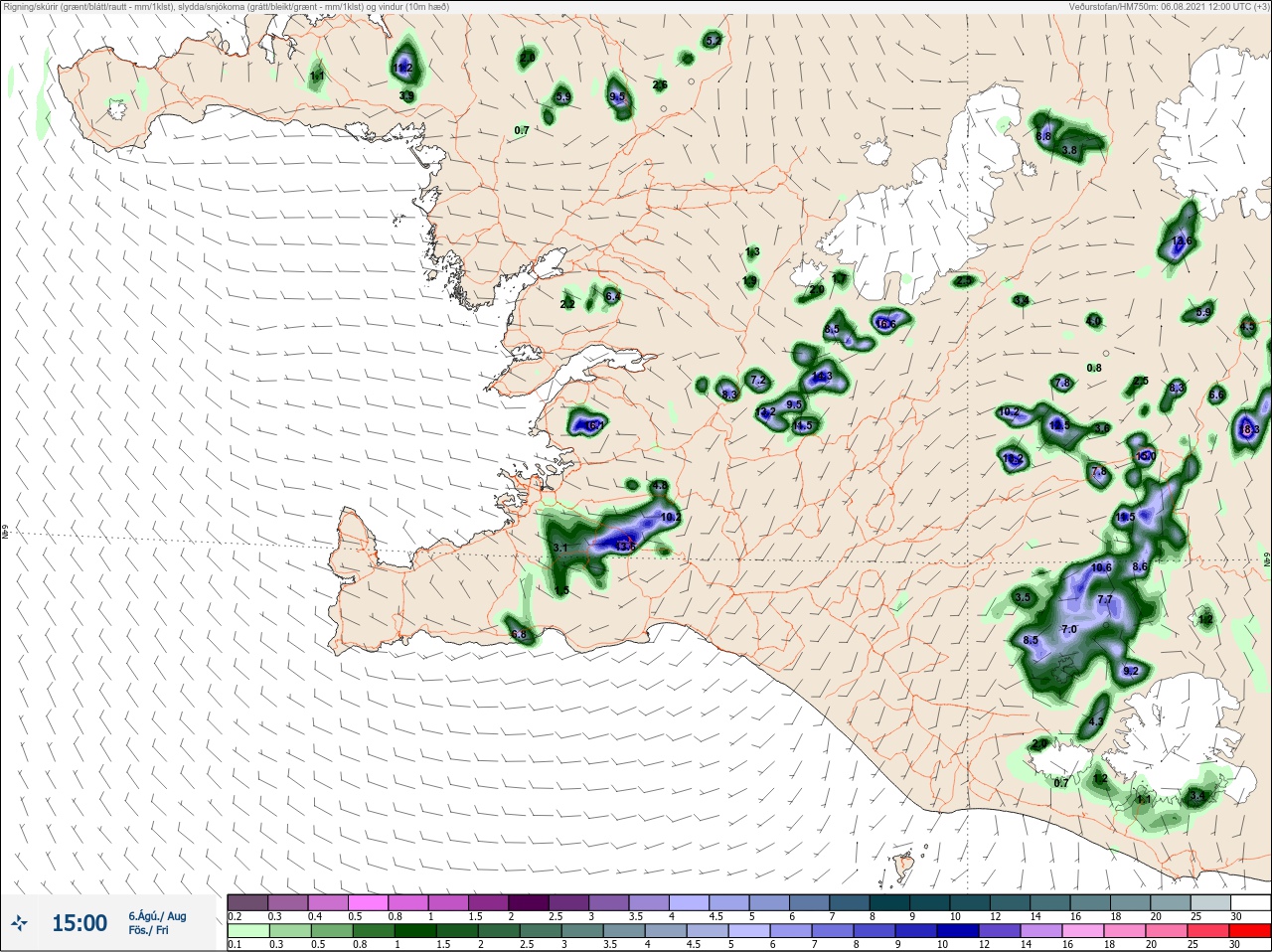Click the '6.8' value on the south coast
The height and width of the screenshot is (952, 1272).
[518, 634]
